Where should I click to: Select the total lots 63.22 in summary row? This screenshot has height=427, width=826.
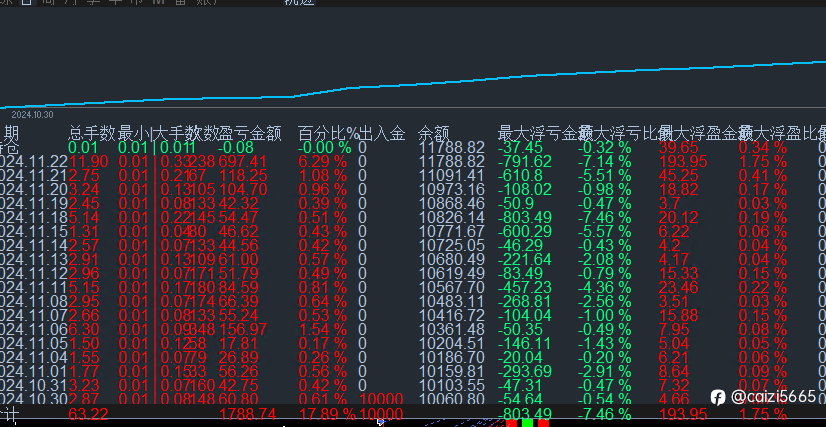(x=88, y=414)
